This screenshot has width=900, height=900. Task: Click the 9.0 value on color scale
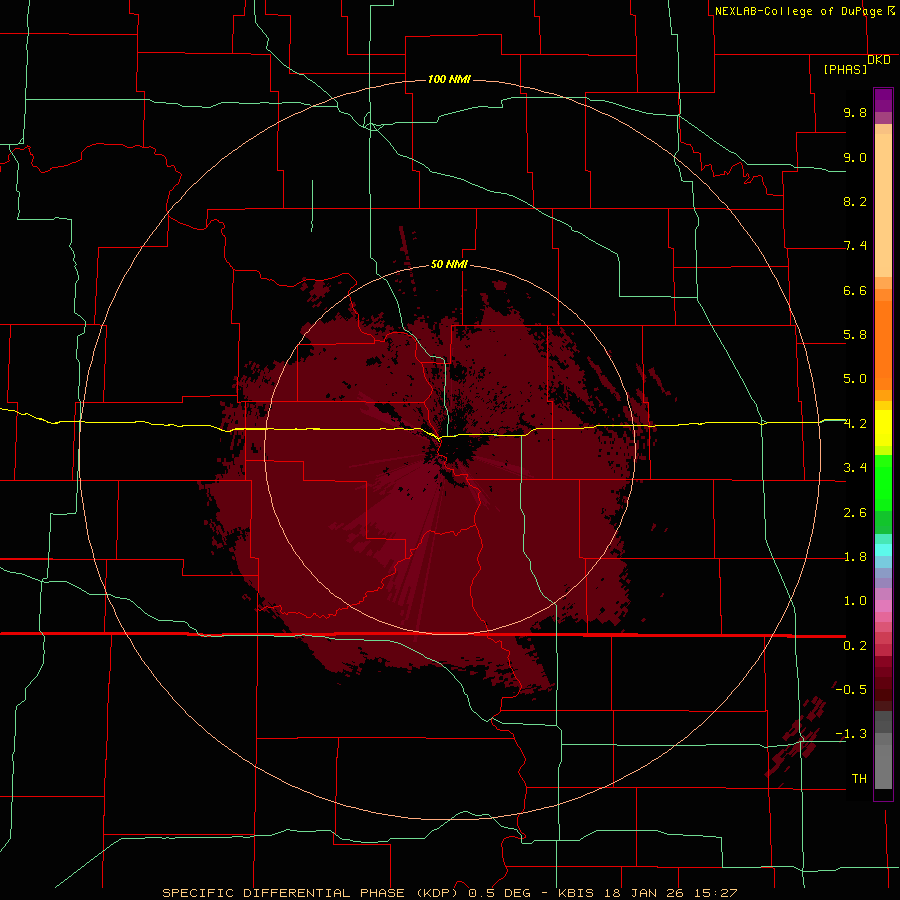855,157
